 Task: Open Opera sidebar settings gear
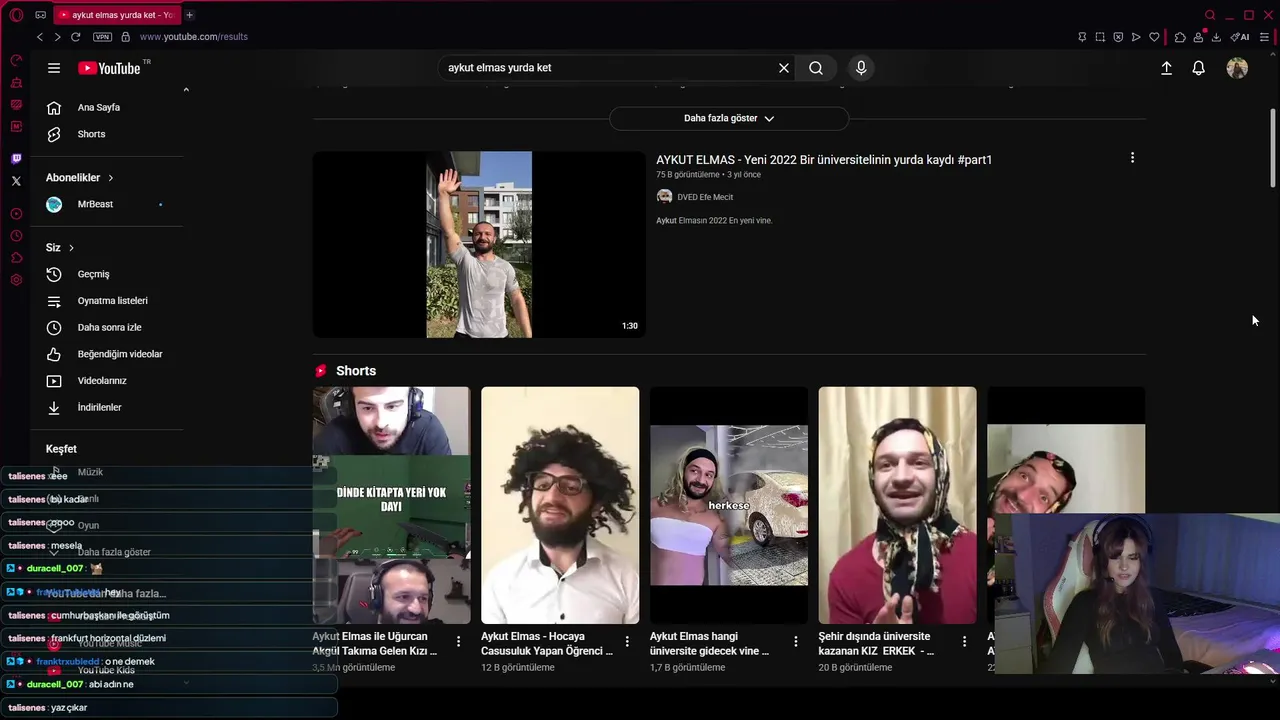pos(16,280)
